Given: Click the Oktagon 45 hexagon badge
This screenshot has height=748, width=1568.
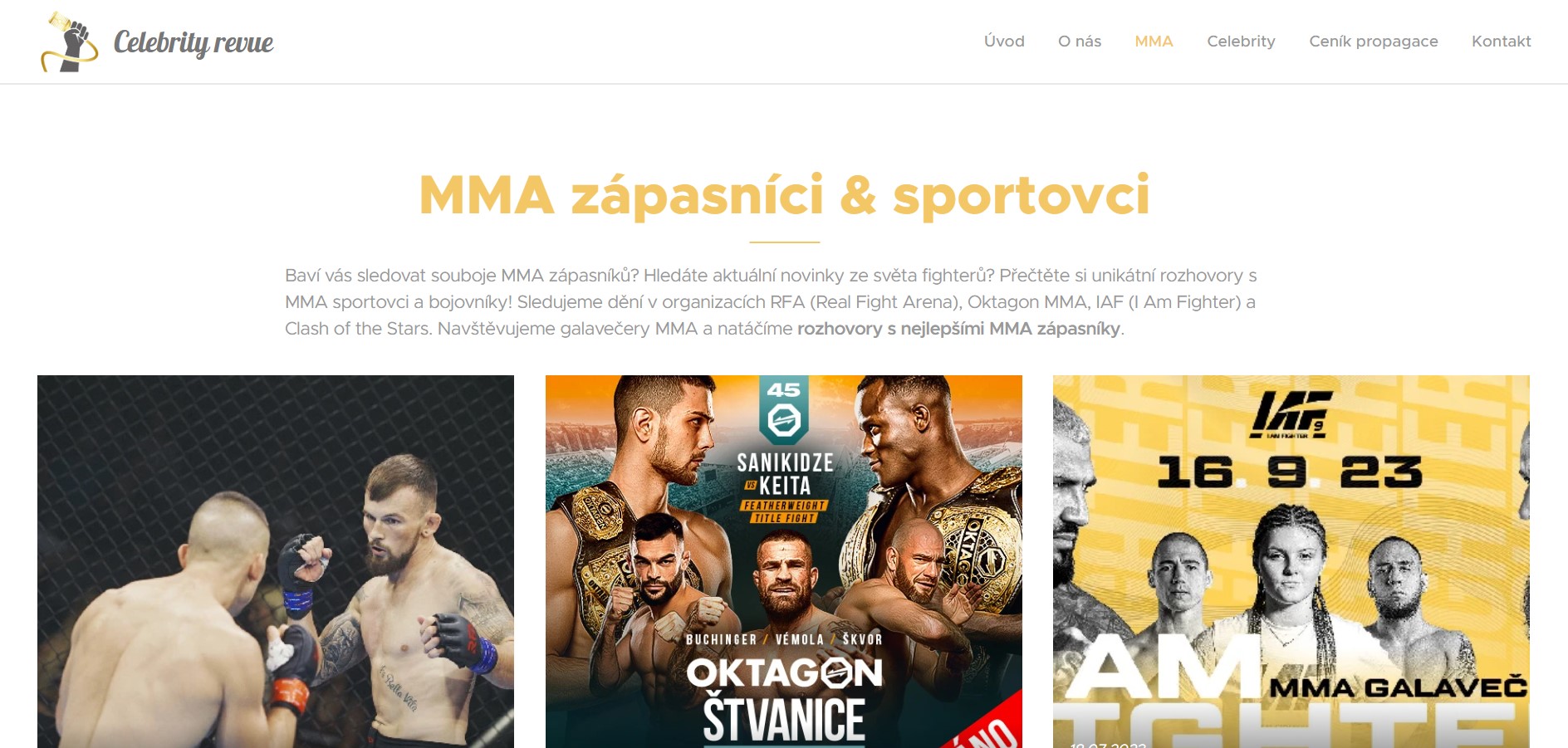Looking at the screenshot, I should [x=783, y=410].
